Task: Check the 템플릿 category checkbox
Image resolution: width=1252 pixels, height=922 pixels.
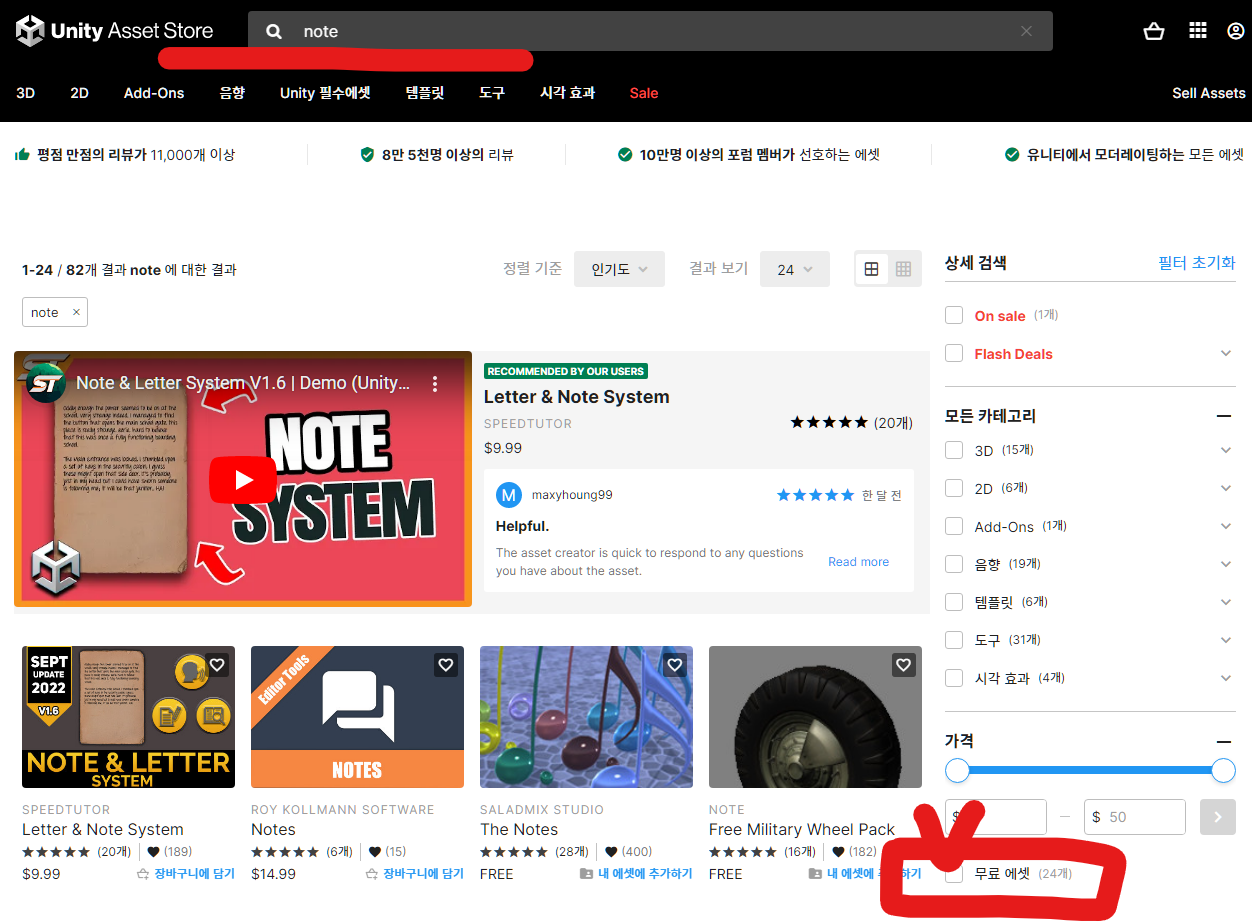Action: 954,602
